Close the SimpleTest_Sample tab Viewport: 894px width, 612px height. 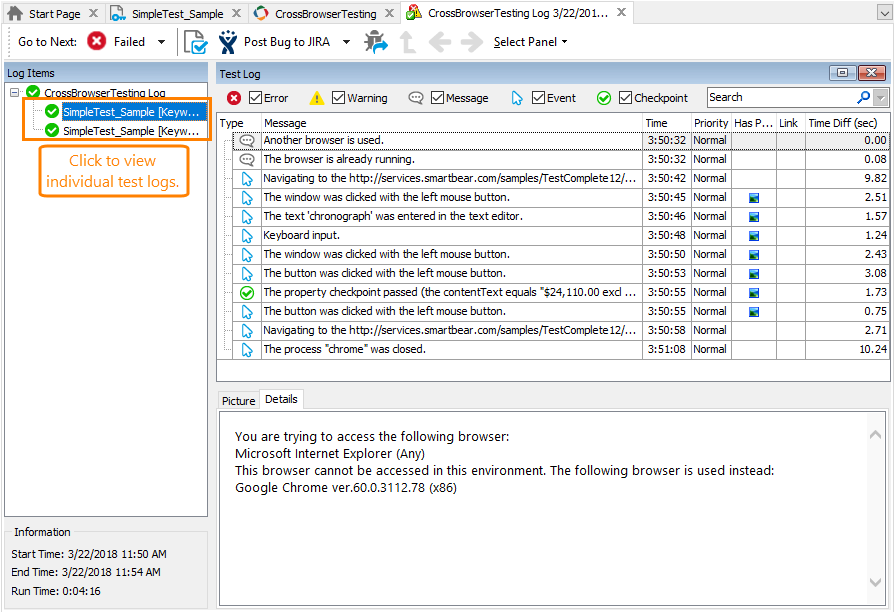237,13
